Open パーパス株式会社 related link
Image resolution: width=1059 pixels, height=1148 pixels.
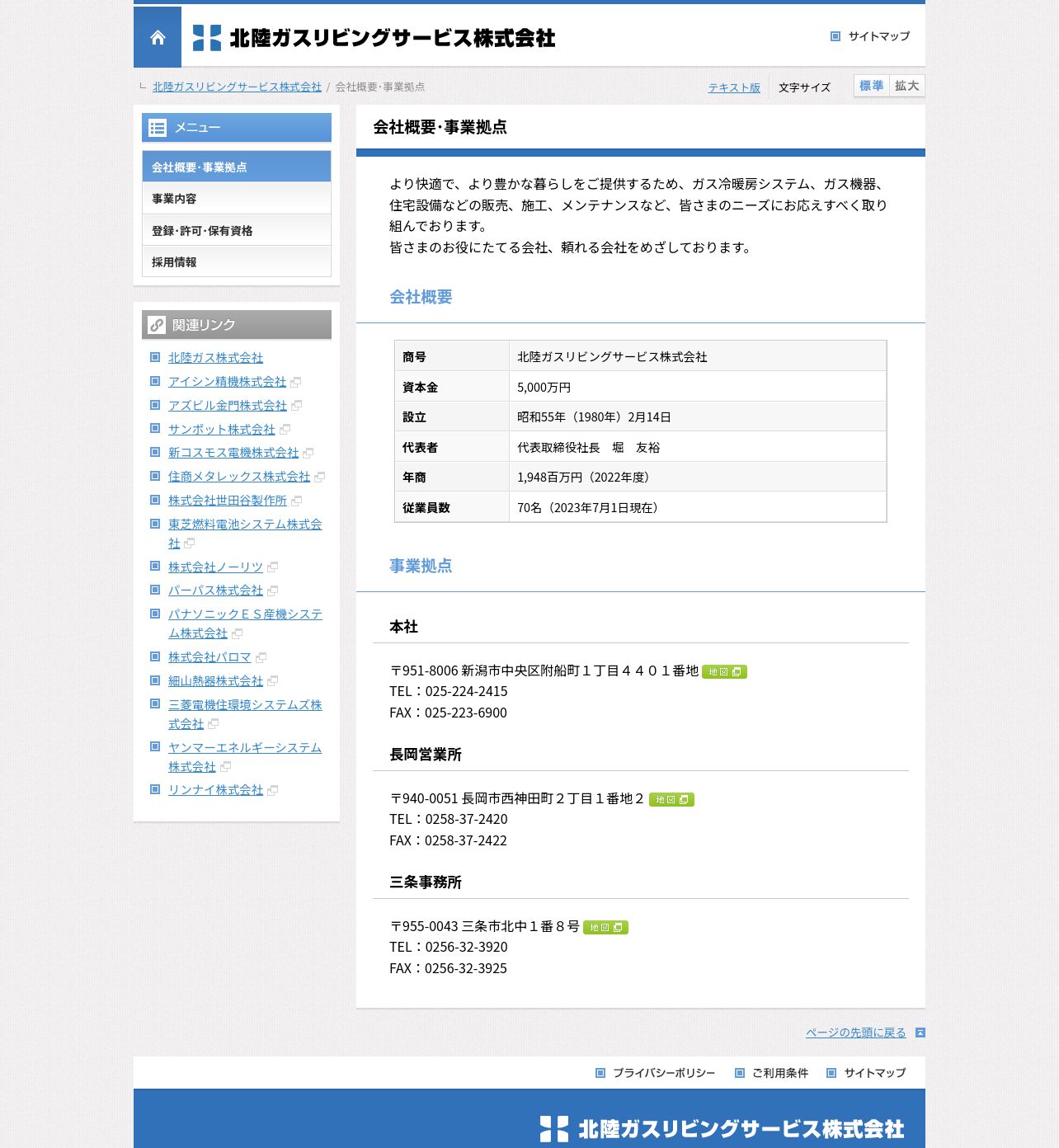pyautogui.click(x=215, y=590)
